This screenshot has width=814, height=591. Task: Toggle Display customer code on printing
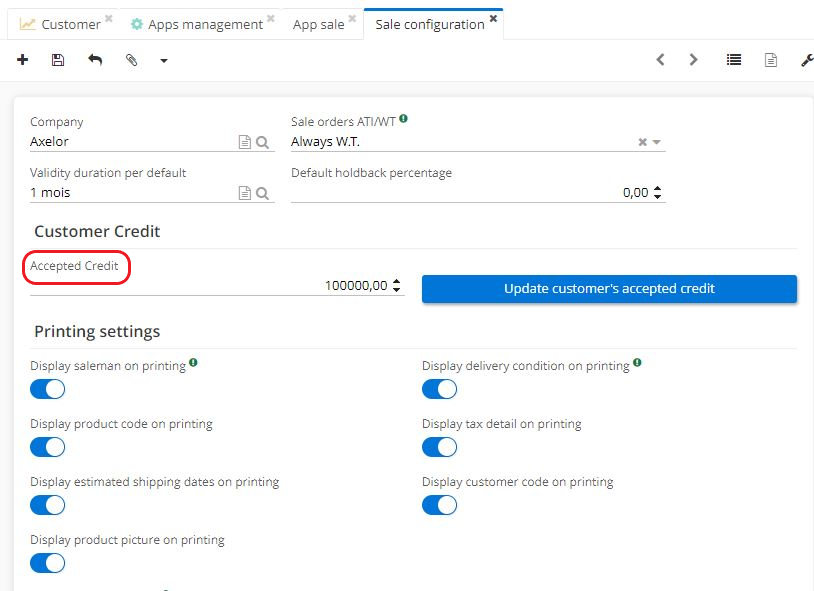coord(440,505)
